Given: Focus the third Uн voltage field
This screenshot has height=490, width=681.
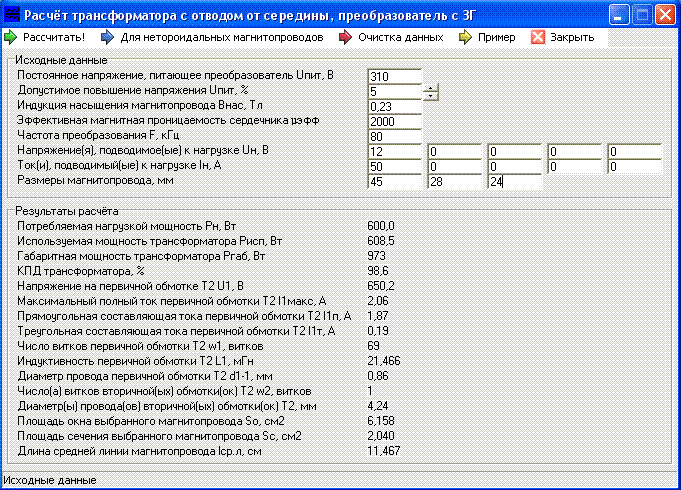Looking at the screenshot, I should (514, 152).
